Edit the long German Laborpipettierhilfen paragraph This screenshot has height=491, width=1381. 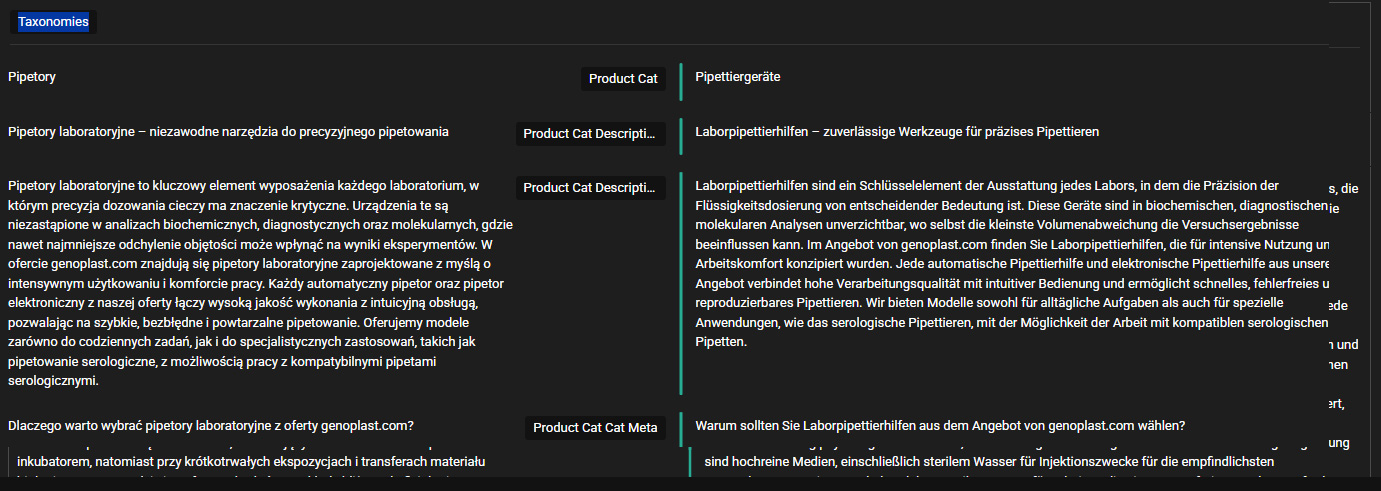coord(1010,264)
